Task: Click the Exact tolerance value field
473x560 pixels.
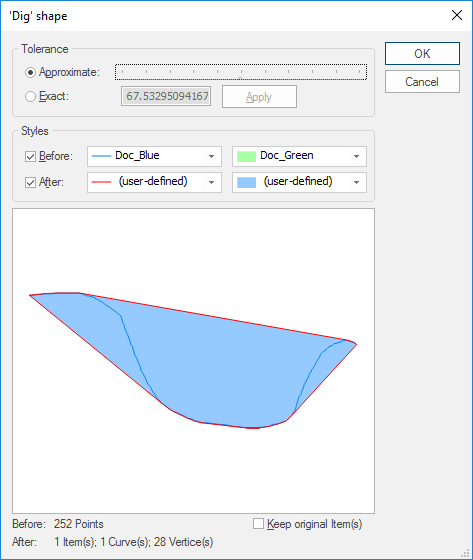Action: [x=166, y=96]
